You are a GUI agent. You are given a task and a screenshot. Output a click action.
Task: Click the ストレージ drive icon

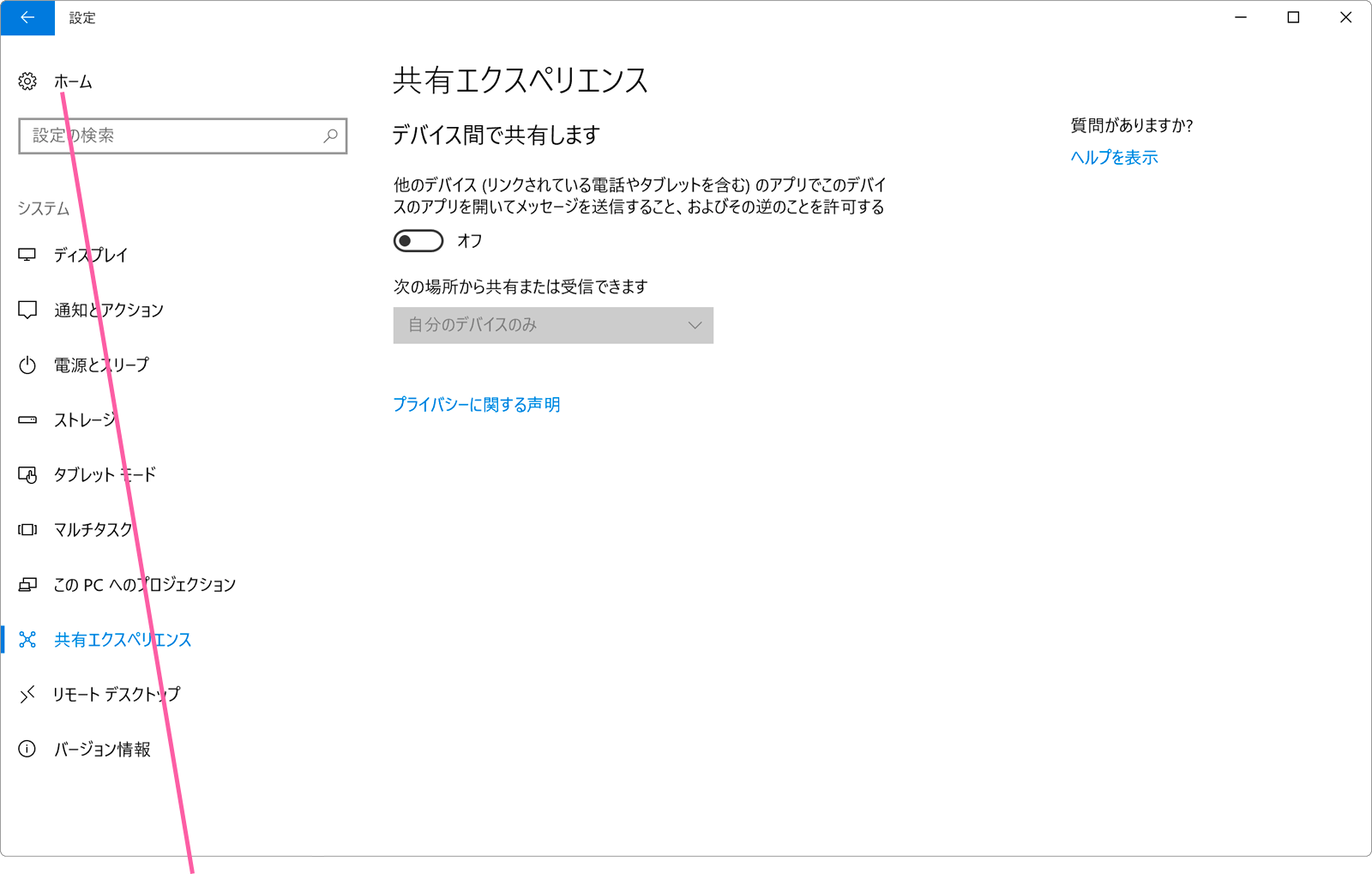(27, 420)
